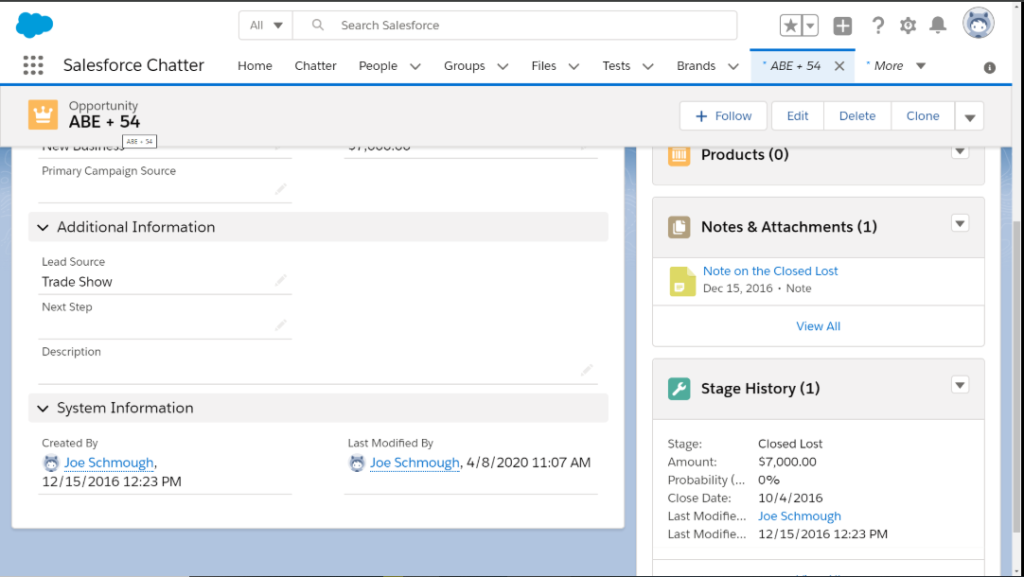This screenshot has width=1024, height=577.
Task: Select the Tests tab
Action: click(x=615, y=65)
